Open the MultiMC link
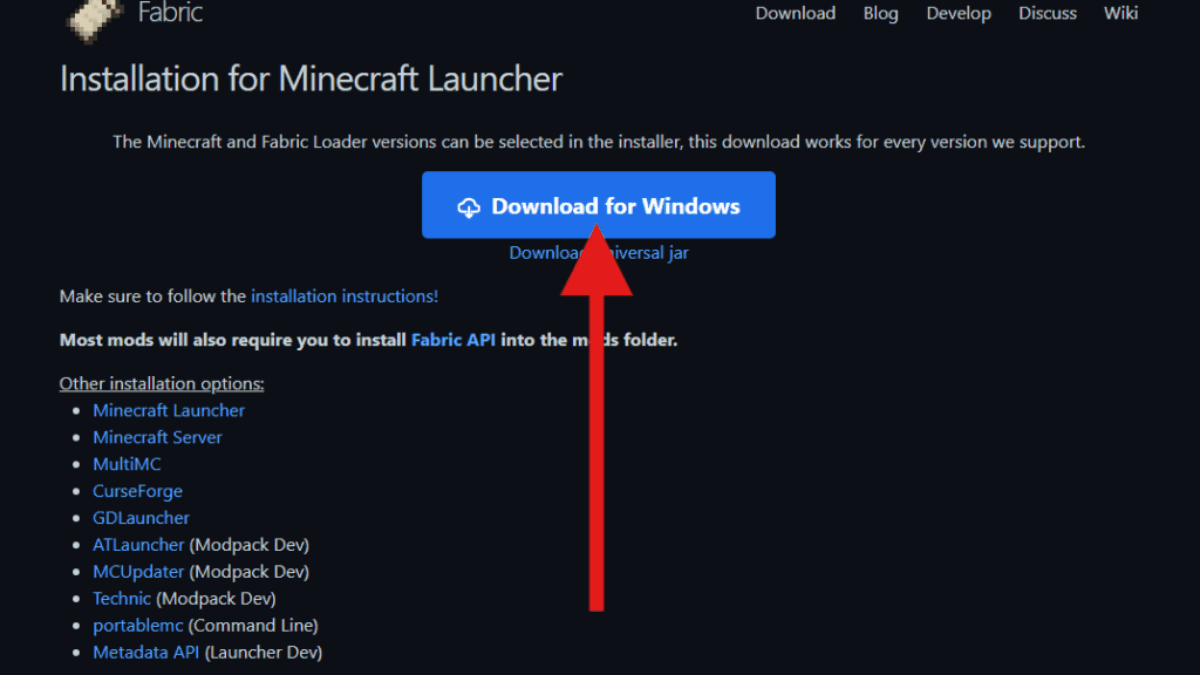The height and width of the screenshot is (675, 1200). tap(126, 464)
